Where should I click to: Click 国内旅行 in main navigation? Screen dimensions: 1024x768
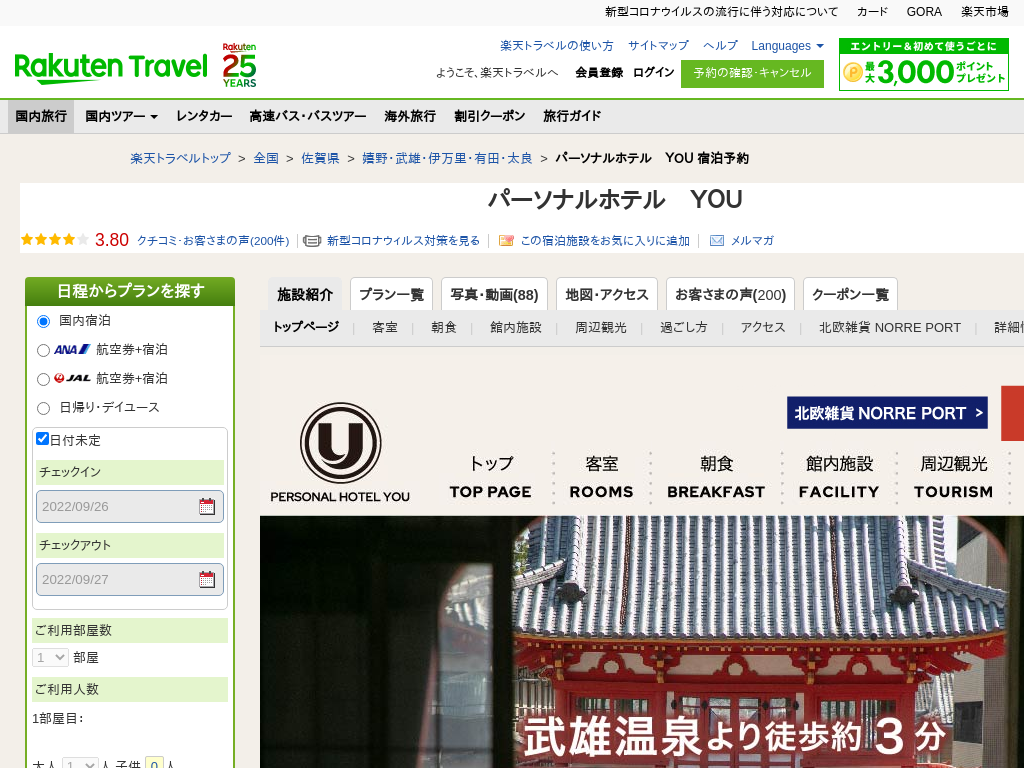pos(41,116)
